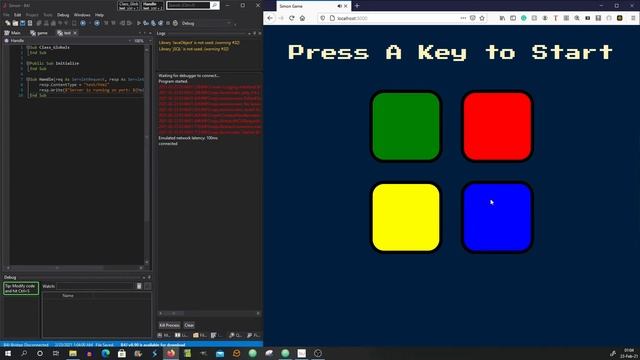Click the search magnifier icon in B4J

(x=214, y=5)
